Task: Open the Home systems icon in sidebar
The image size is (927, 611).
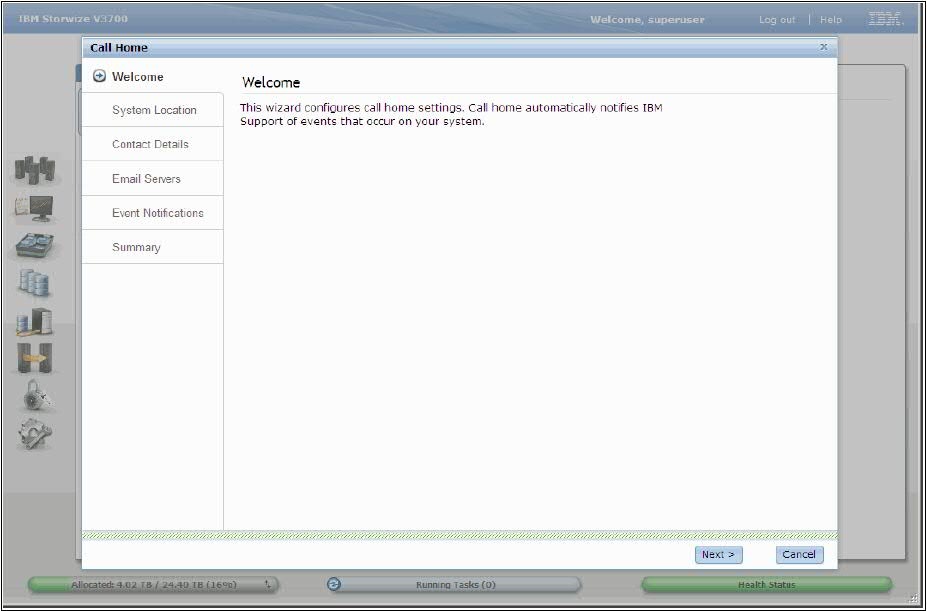Action: 35,170
